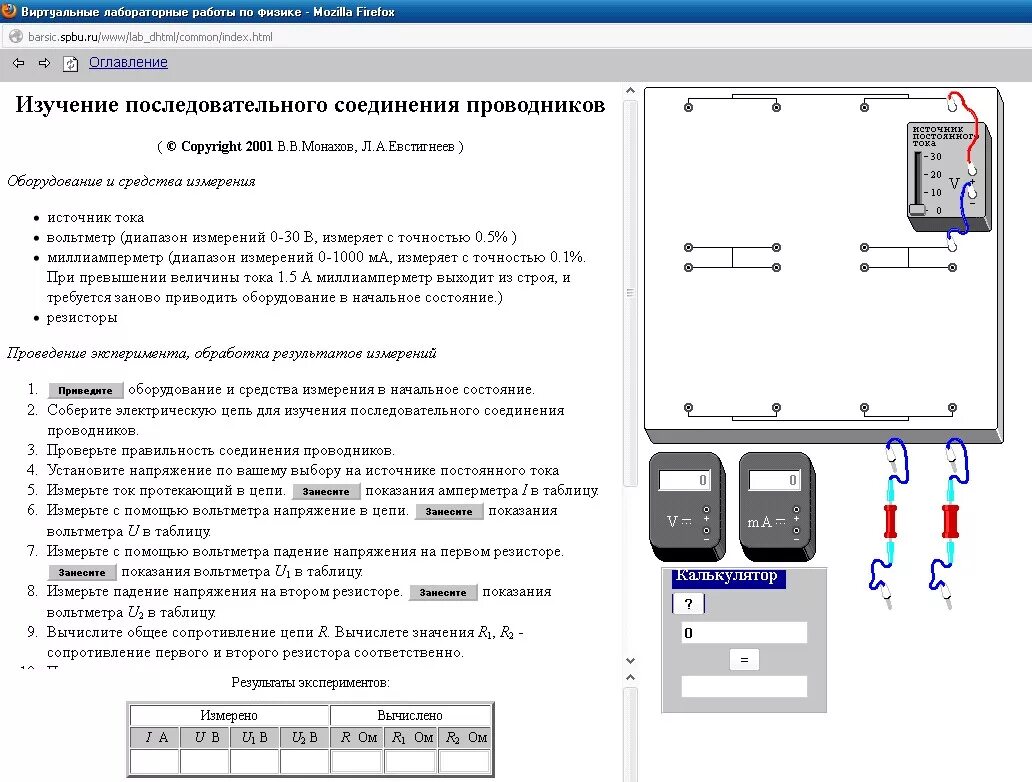The width and height of the screenshot is (1032, 782).
Task: Click Занесите button for voltmeter reading U
Action: click(x=449, y=511)
